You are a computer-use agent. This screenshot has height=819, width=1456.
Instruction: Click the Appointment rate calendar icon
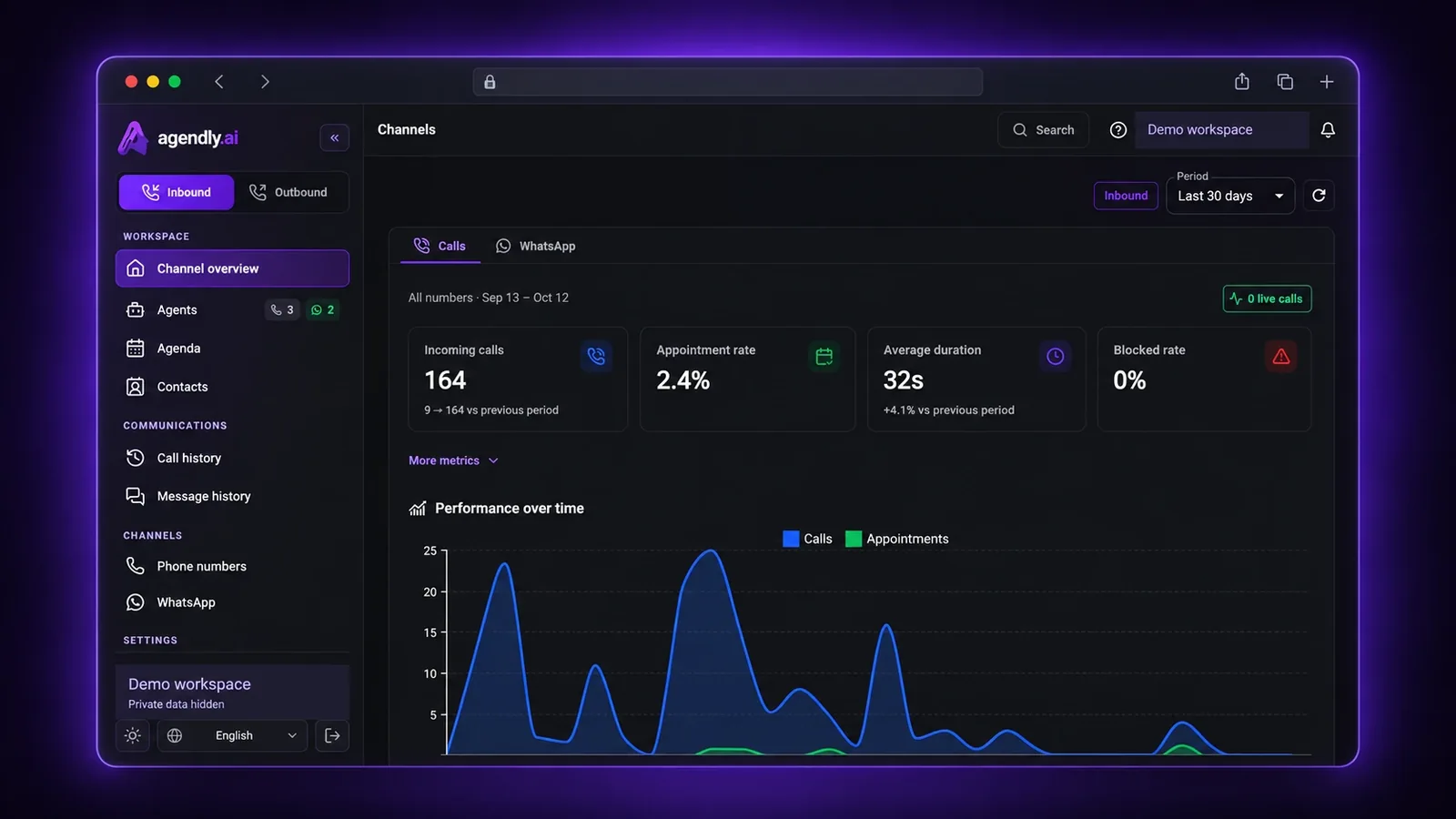point(824,357)
